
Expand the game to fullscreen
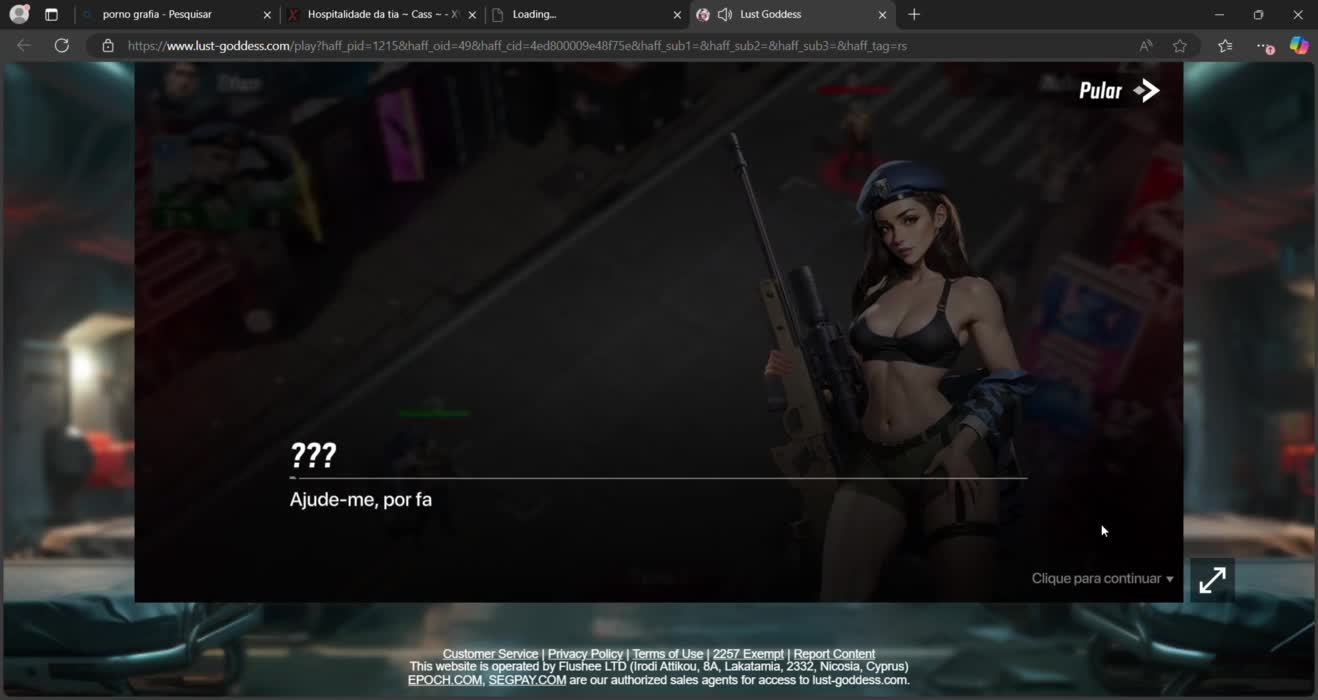pyautogui.click(x=1212, y=580)
